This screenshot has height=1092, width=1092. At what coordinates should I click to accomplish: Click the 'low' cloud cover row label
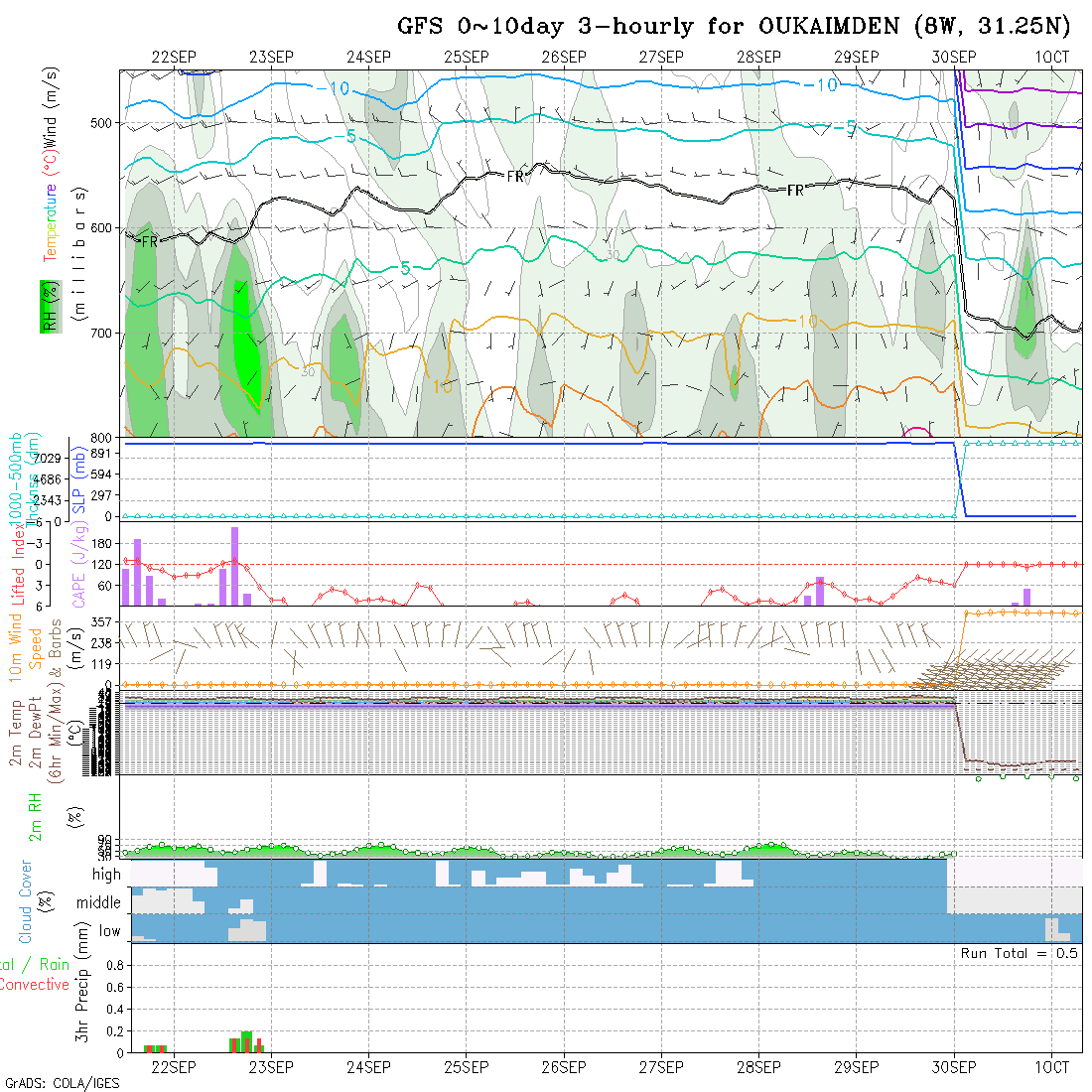pos(109,931)
